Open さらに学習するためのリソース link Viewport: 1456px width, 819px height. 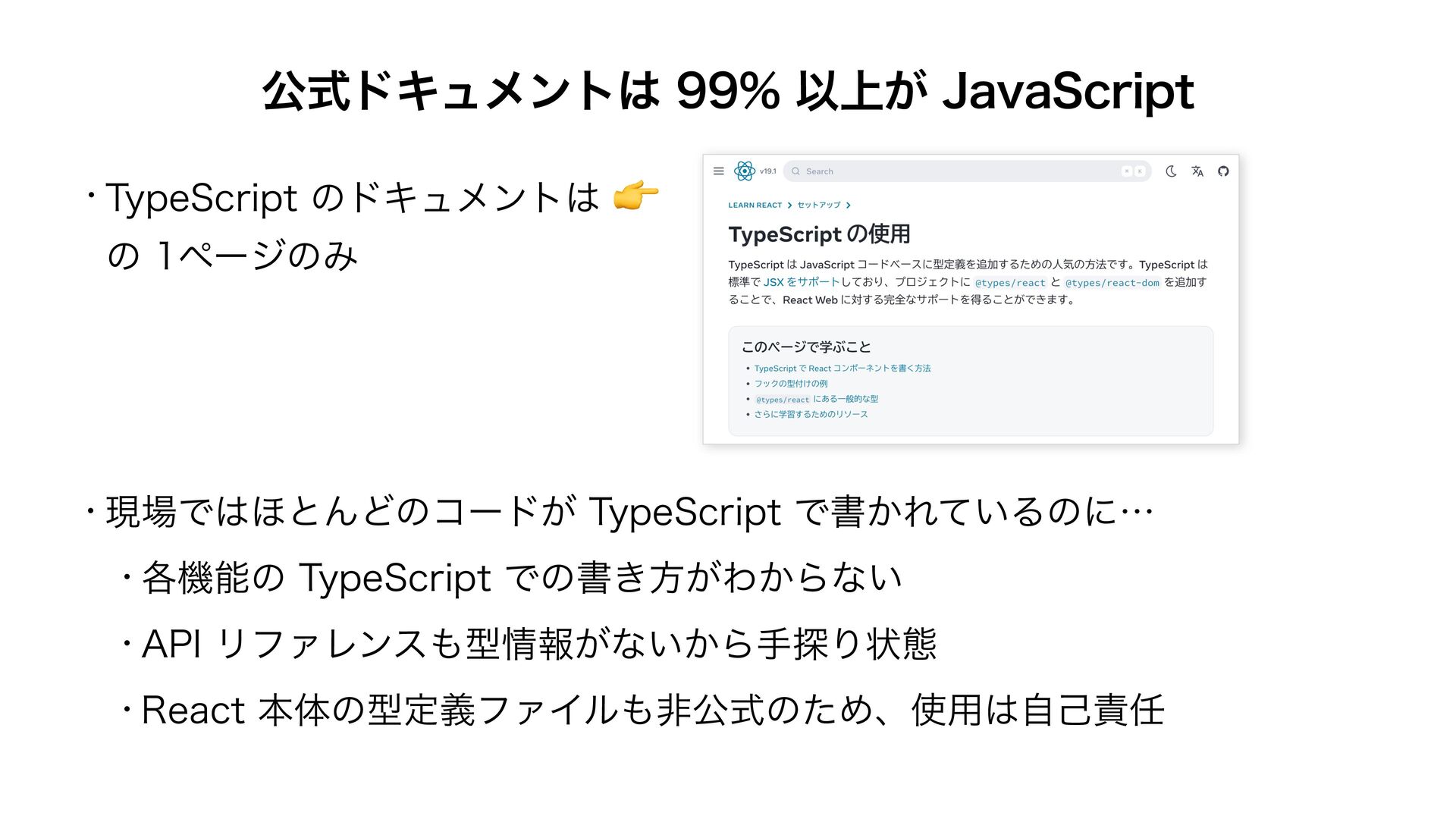pos(811,414)
